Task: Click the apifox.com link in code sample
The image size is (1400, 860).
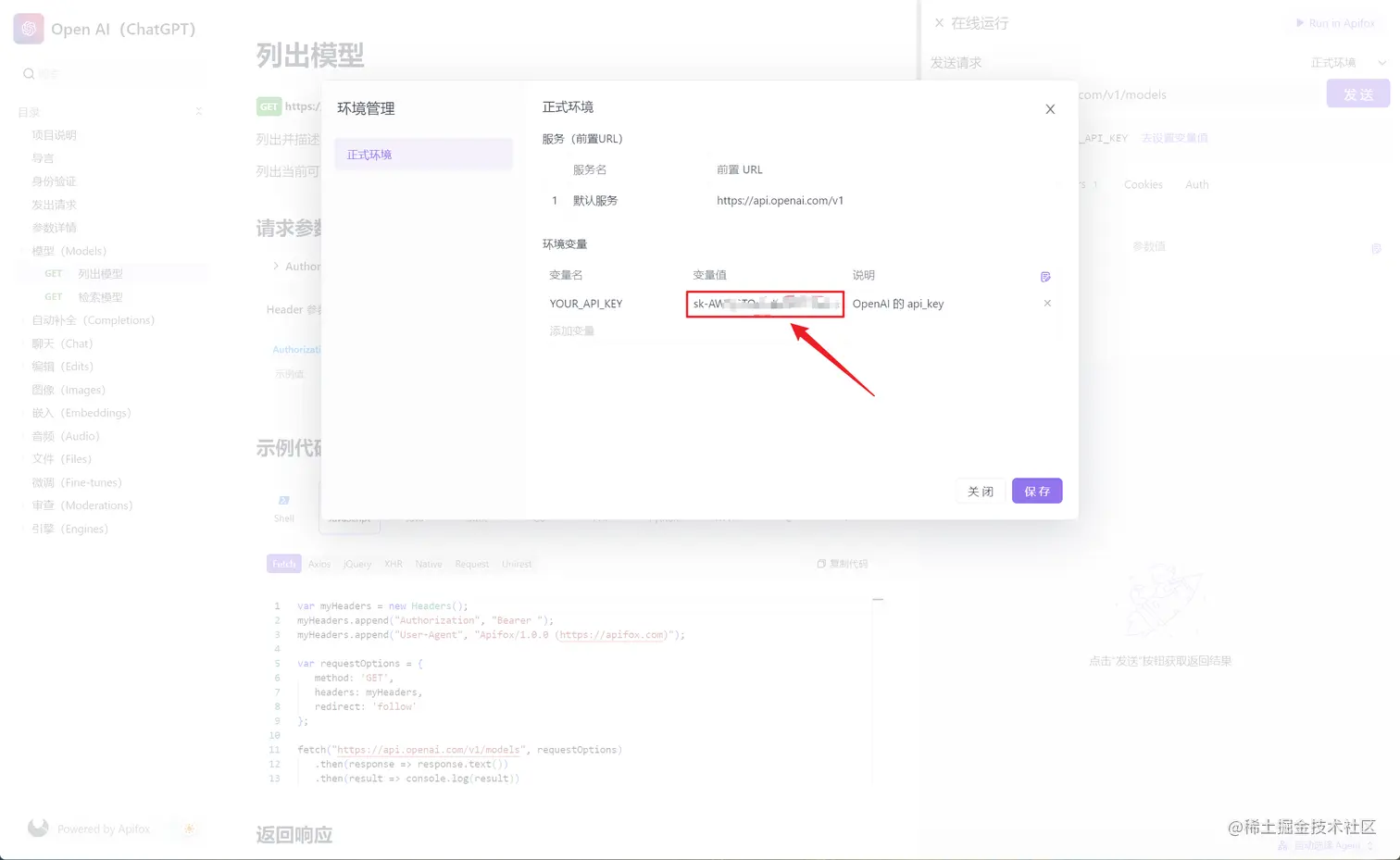Action: pyautogui.click(x=612, y=635)
